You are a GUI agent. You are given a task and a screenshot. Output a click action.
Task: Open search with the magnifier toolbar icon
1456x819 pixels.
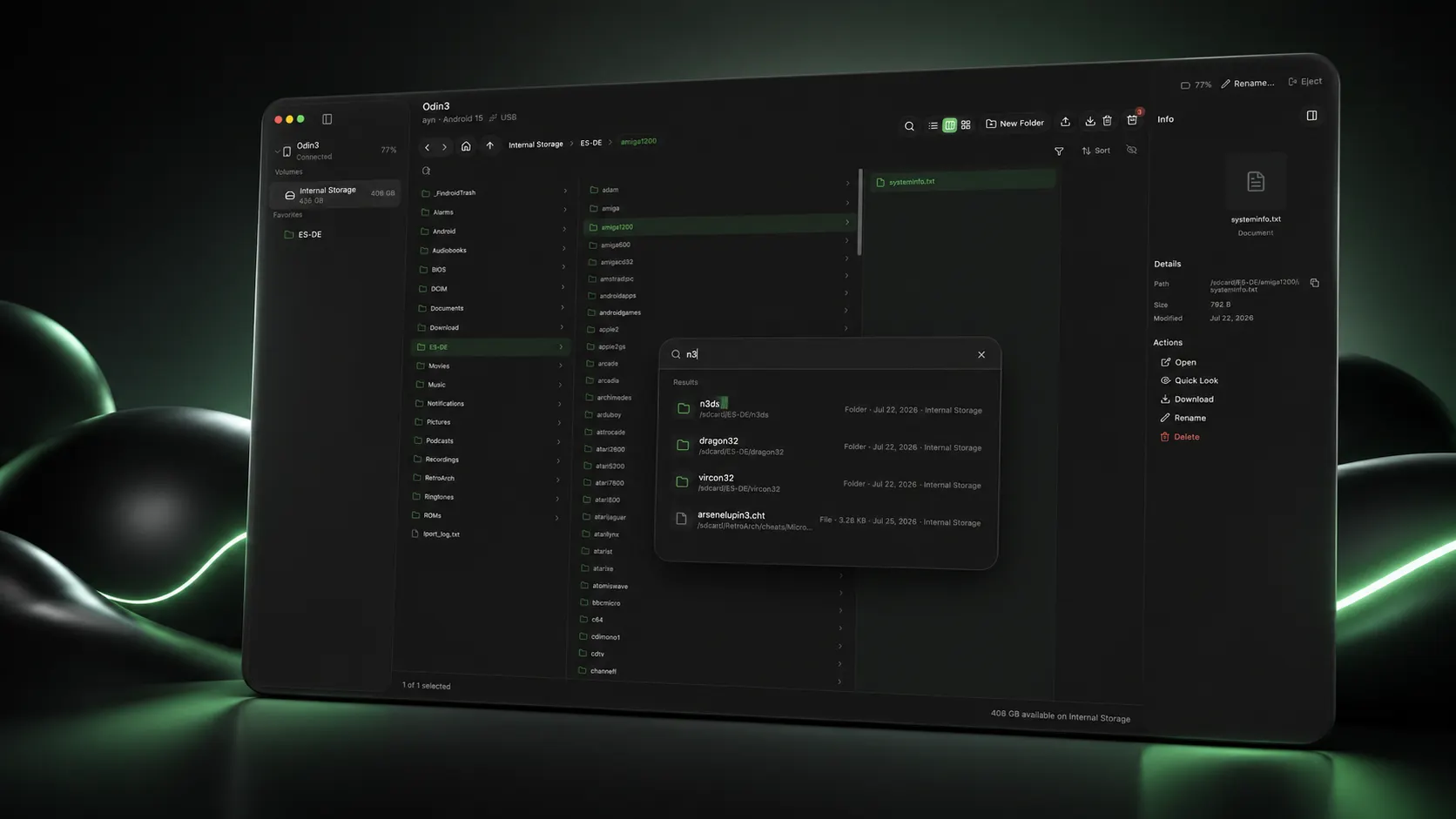coord(909,126)
